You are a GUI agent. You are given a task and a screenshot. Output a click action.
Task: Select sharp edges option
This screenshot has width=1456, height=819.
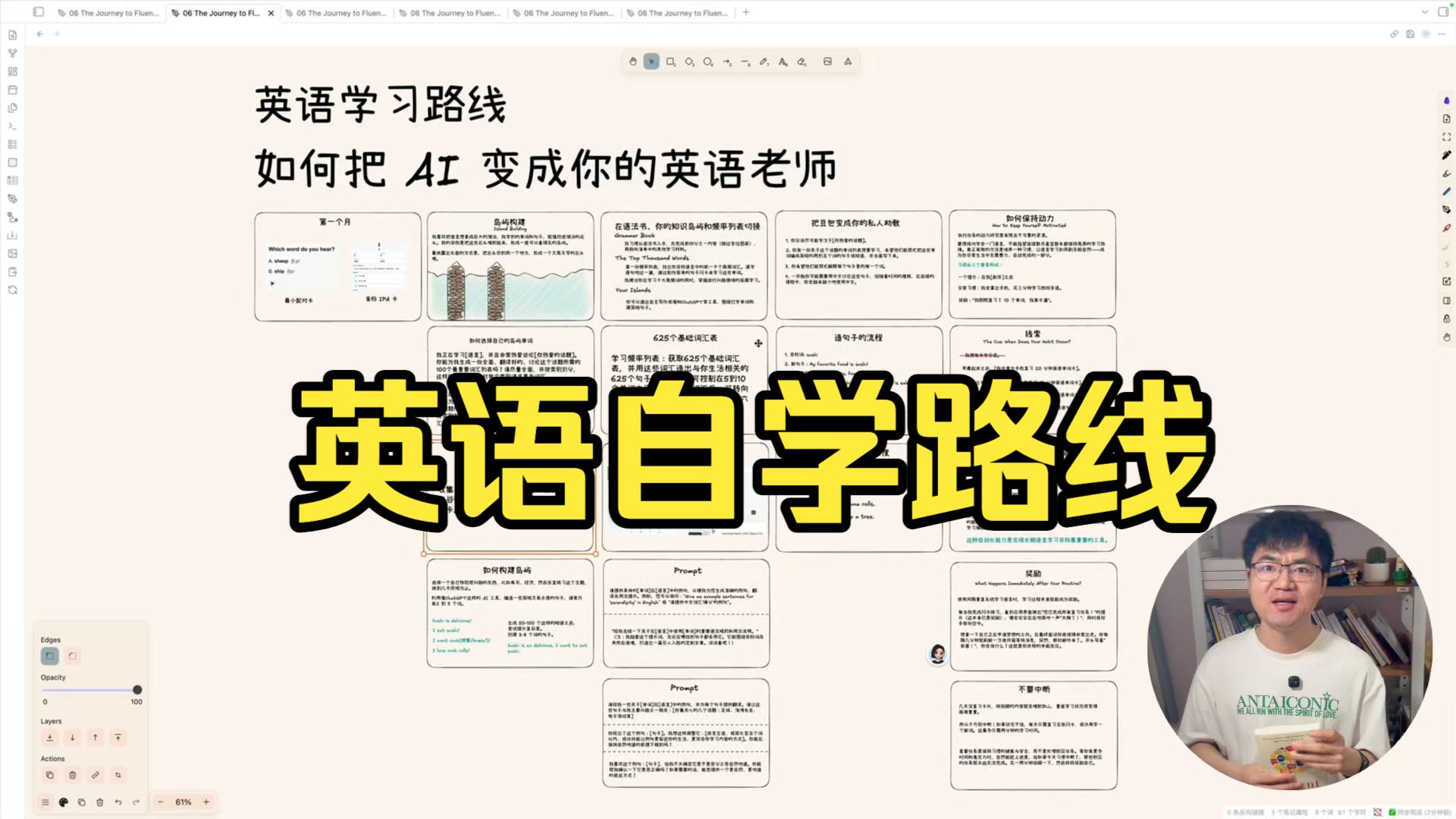49,656
